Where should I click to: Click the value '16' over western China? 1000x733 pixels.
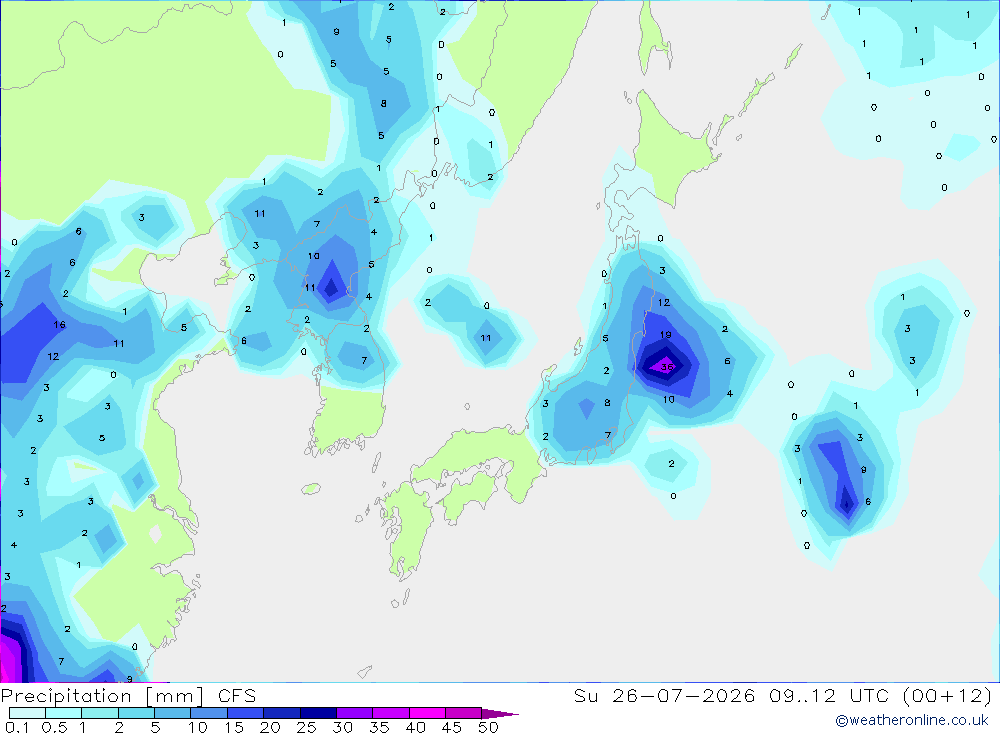[59, 325]
